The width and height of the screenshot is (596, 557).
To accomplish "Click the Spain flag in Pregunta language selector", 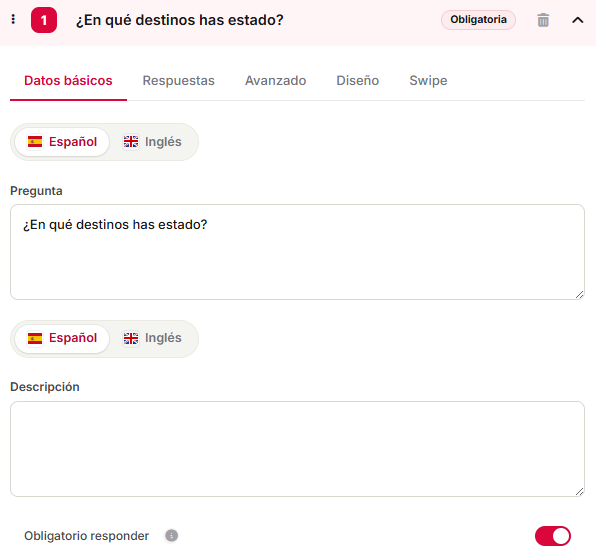I will click(x=35, y=142).
